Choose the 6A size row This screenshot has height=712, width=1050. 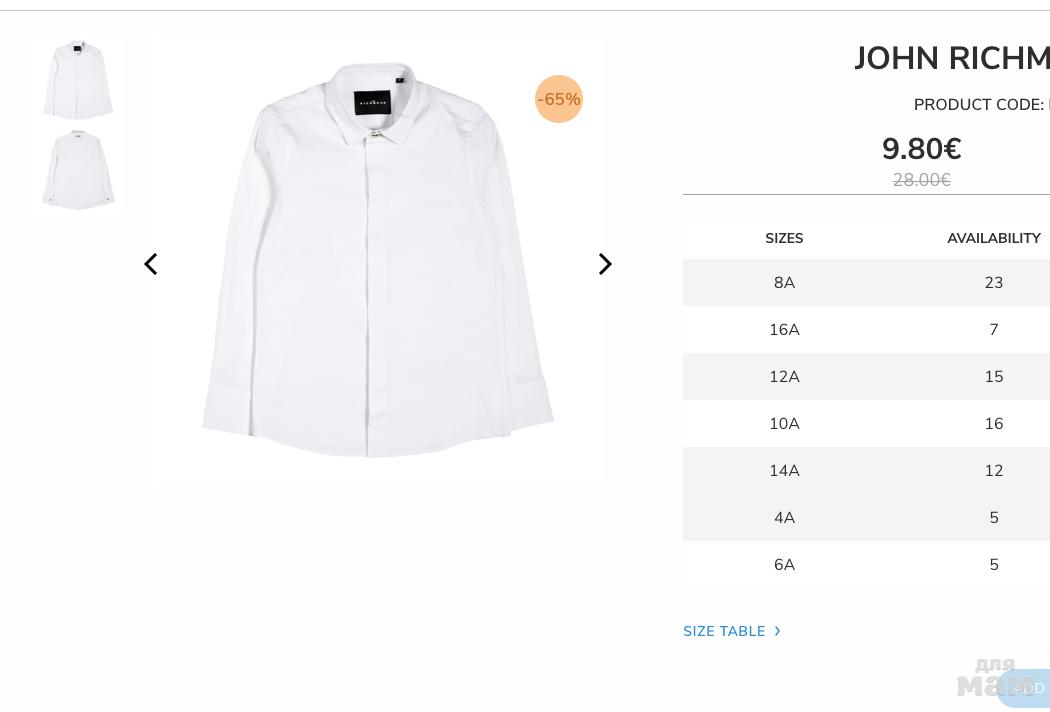(784, 565)
